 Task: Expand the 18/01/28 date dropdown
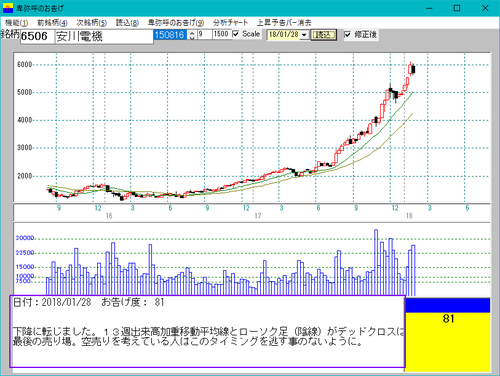coord(304,35)
